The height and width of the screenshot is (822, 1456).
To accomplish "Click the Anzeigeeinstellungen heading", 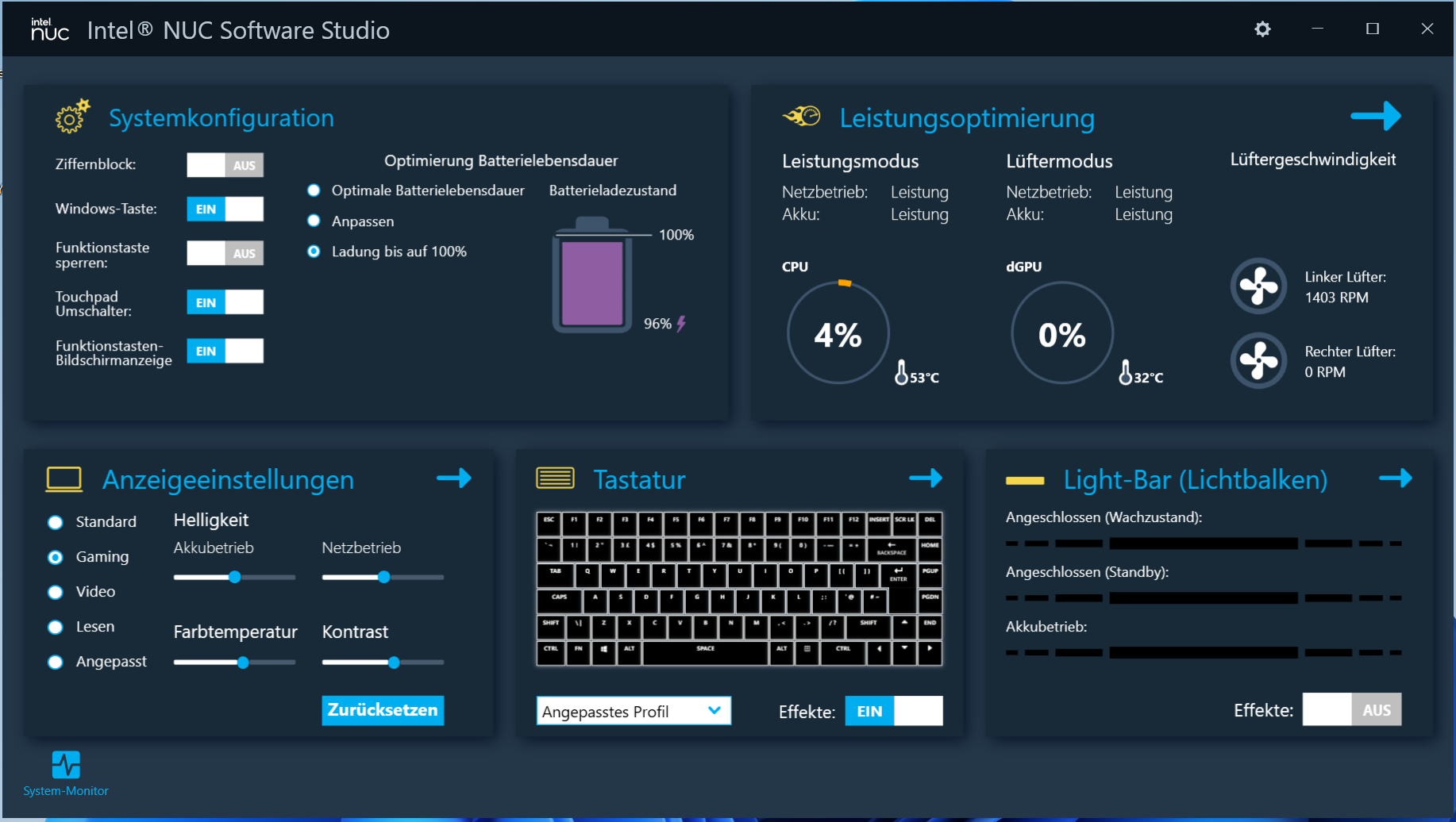I will [228, 479].
